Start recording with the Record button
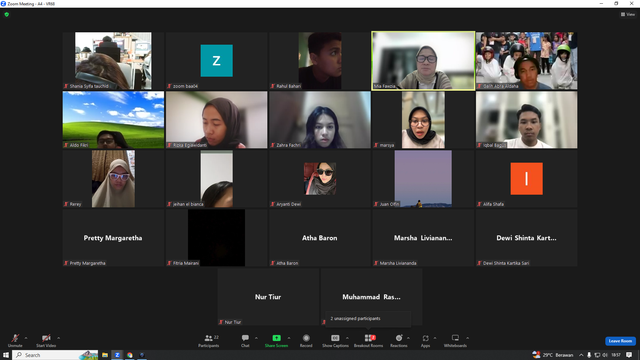640x360 pixels. 306,340
